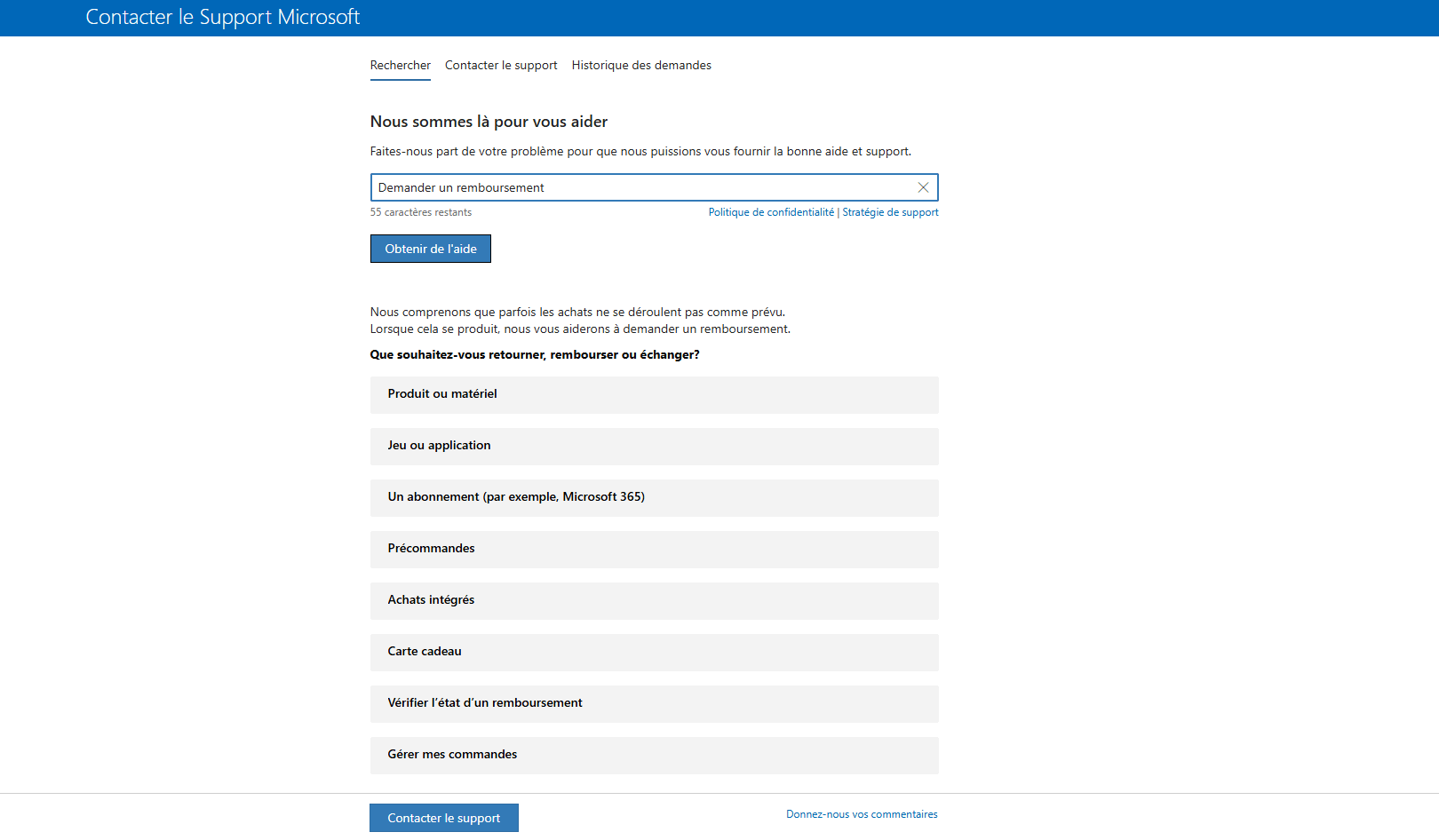The height and width of the screenshot is (840, 1439).
Task: Open the Stratégie de support link
Action: coord(890,212)
